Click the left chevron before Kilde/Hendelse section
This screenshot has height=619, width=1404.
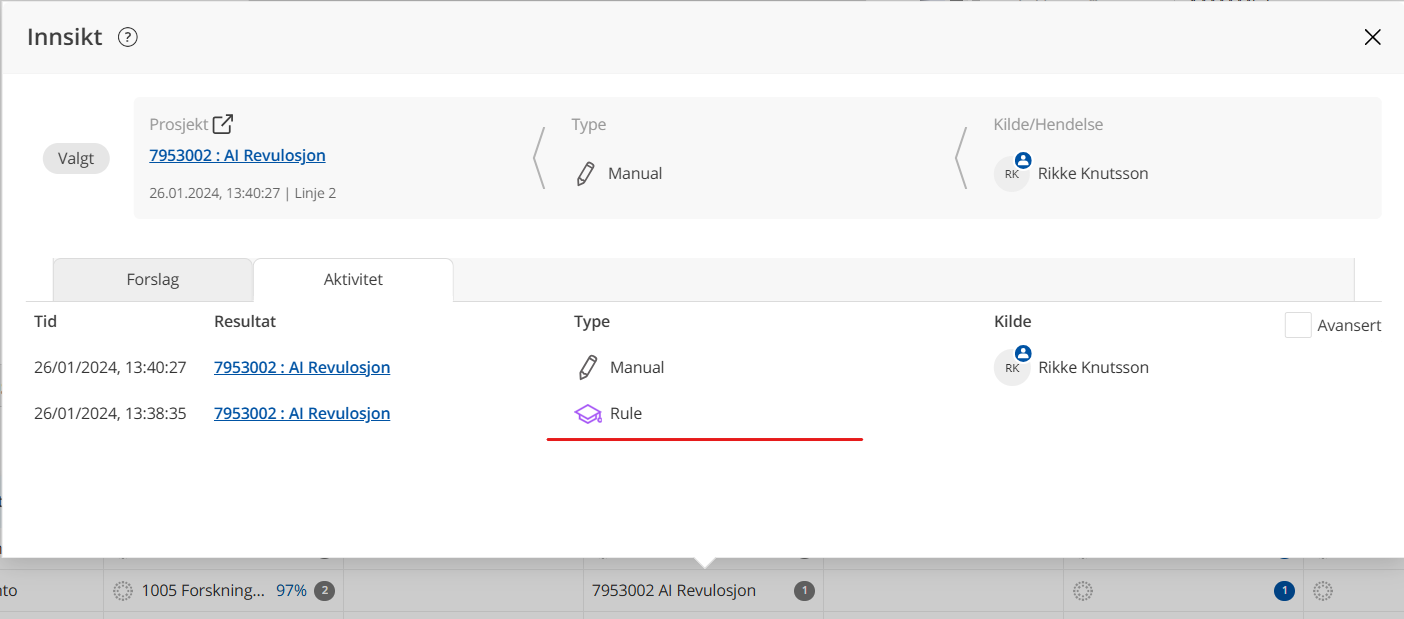tap(962, 158)
